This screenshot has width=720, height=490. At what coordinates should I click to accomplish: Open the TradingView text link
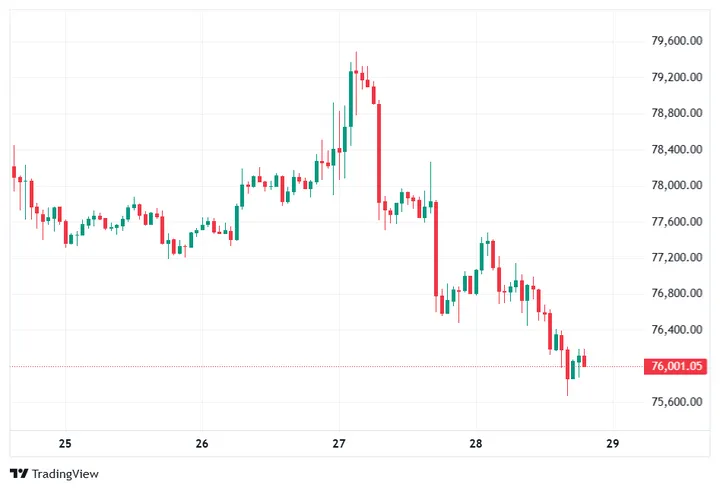click(64, 473)
